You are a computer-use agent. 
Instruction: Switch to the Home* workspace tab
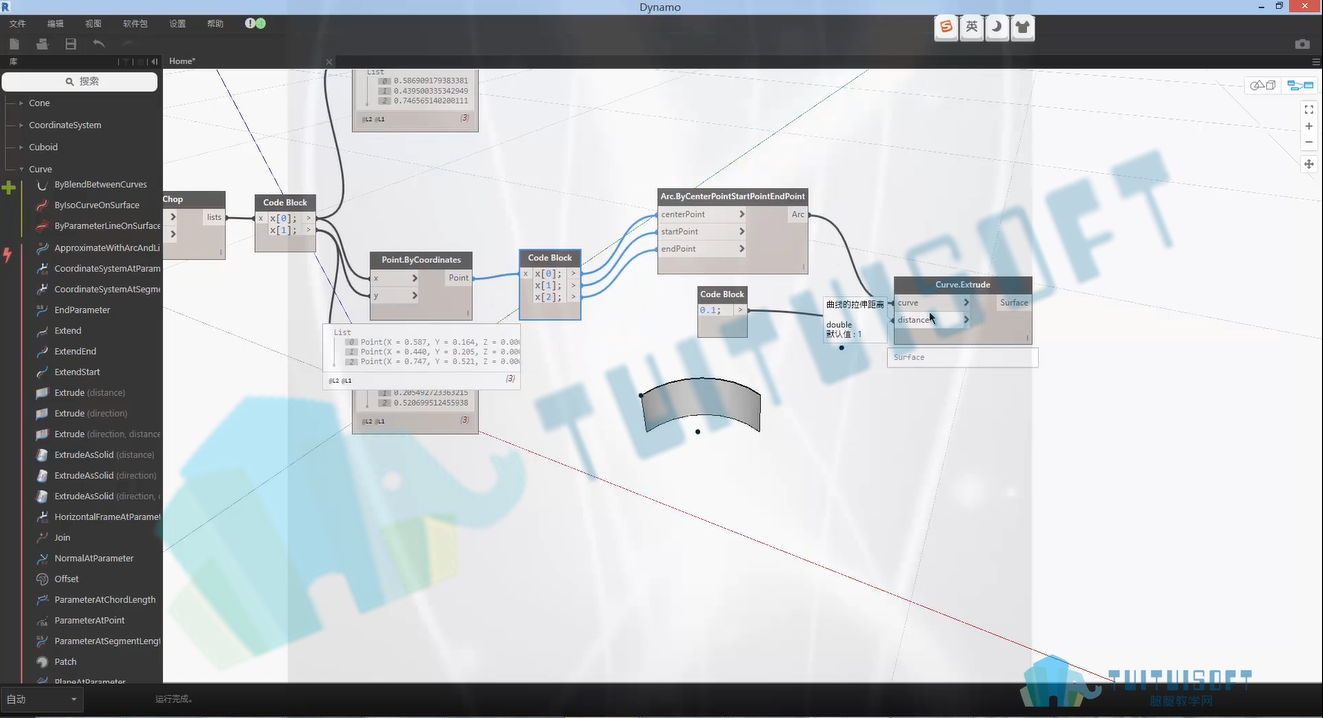point(182,61)
